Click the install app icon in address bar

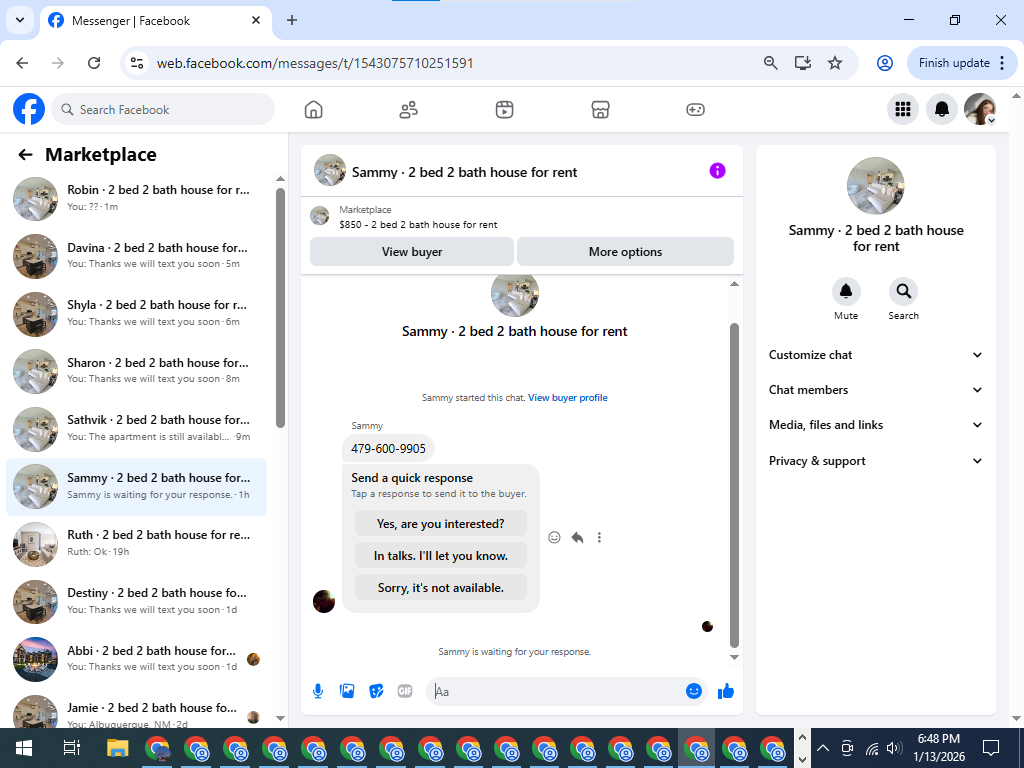coord(803,63)
